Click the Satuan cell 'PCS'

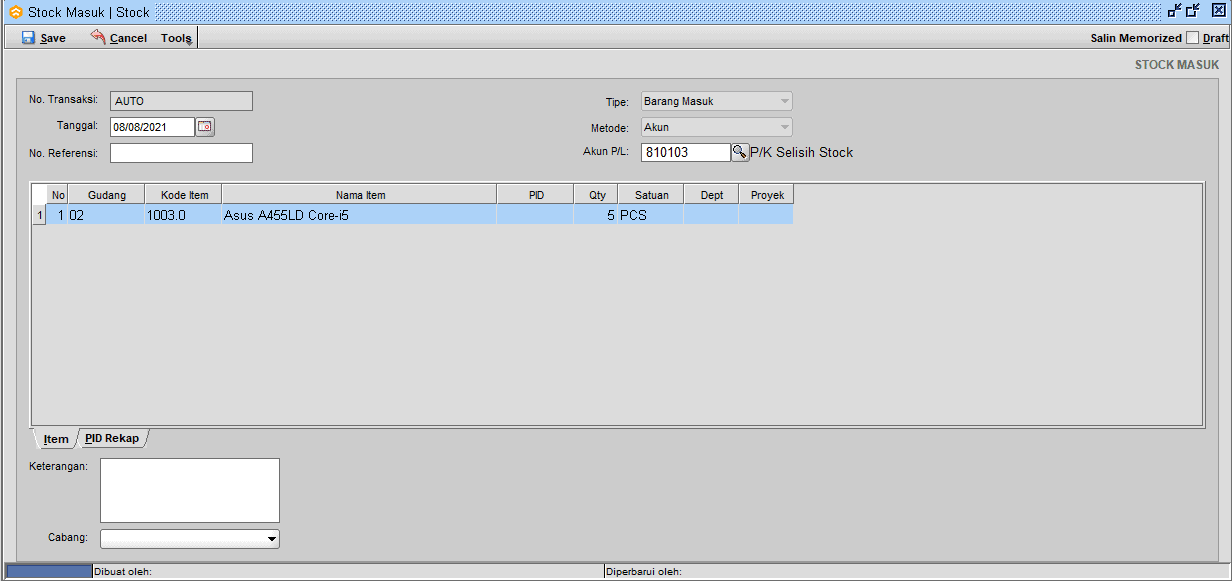[x=651, y=215]
